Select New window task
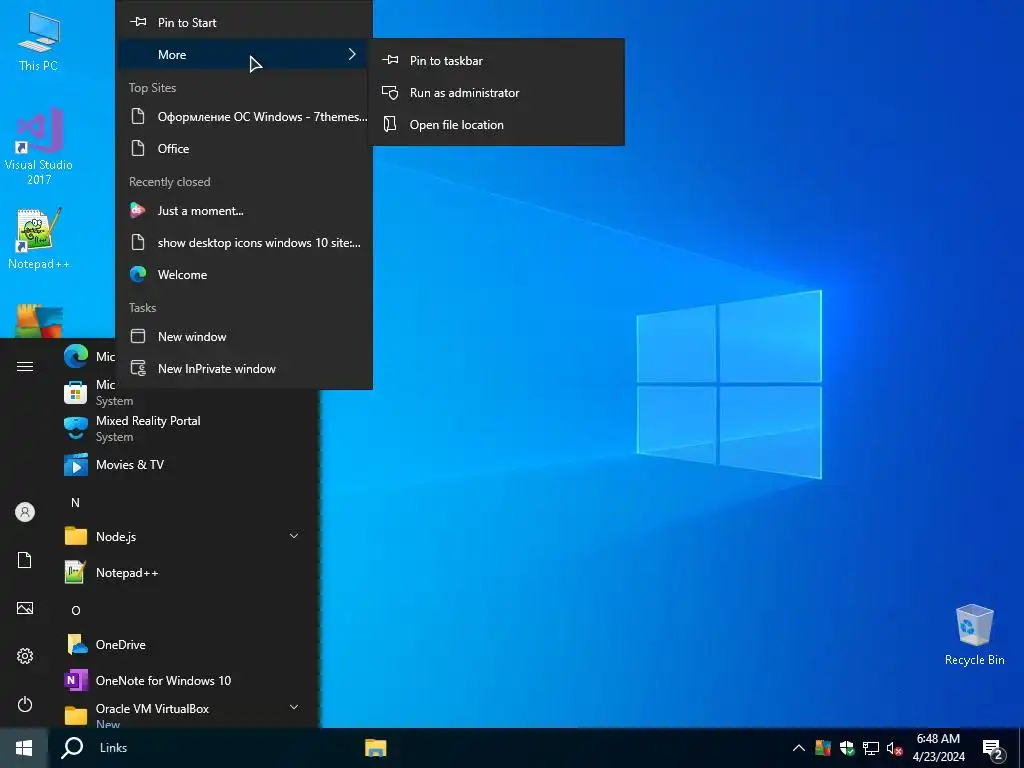This screenshot has height=768, width=1024. tap(244, 337)
